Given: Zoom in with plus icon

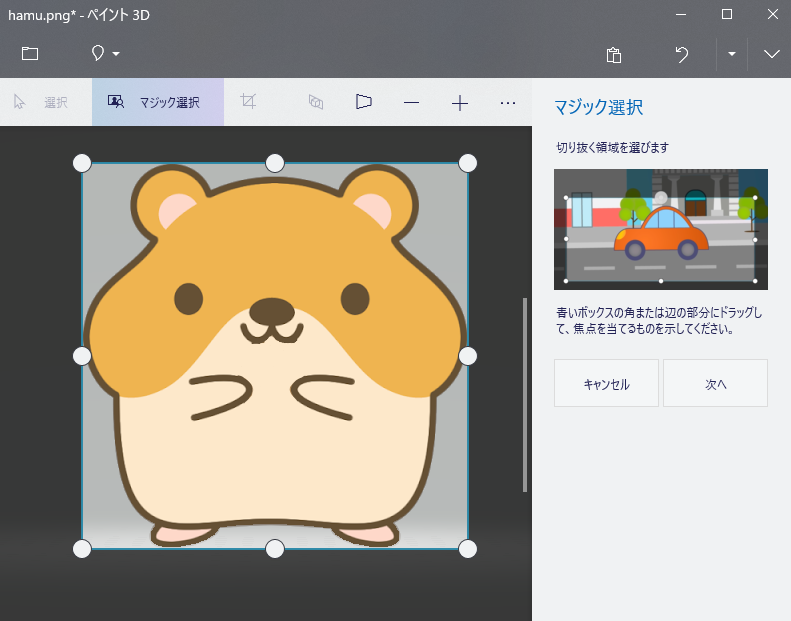Looking at the screenshot, I should pyautogui.click(x=460, y=103).
